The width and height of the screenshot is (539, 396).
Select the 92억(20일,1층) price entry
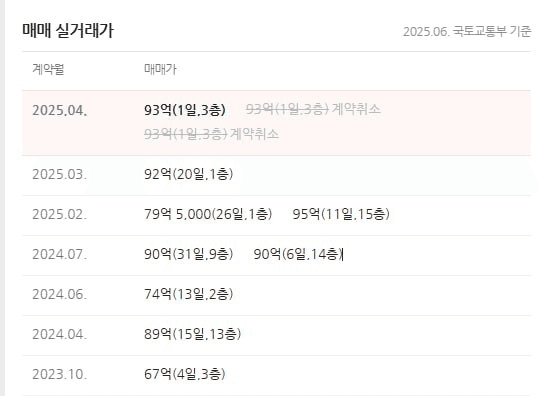(188, 174)
